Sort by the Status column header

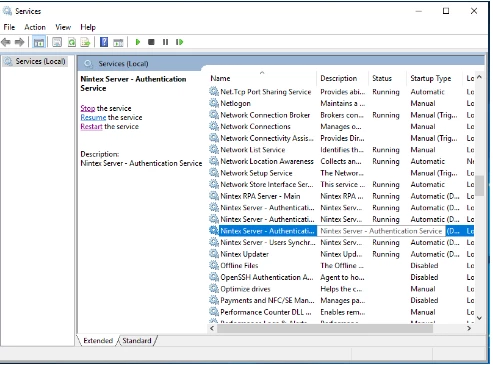point(388,78)
